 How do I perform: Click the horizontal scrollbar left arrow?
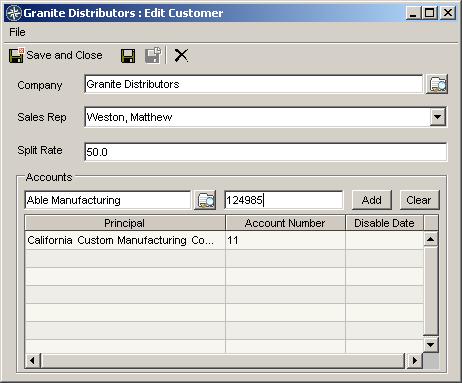click(x=33, y=360)
